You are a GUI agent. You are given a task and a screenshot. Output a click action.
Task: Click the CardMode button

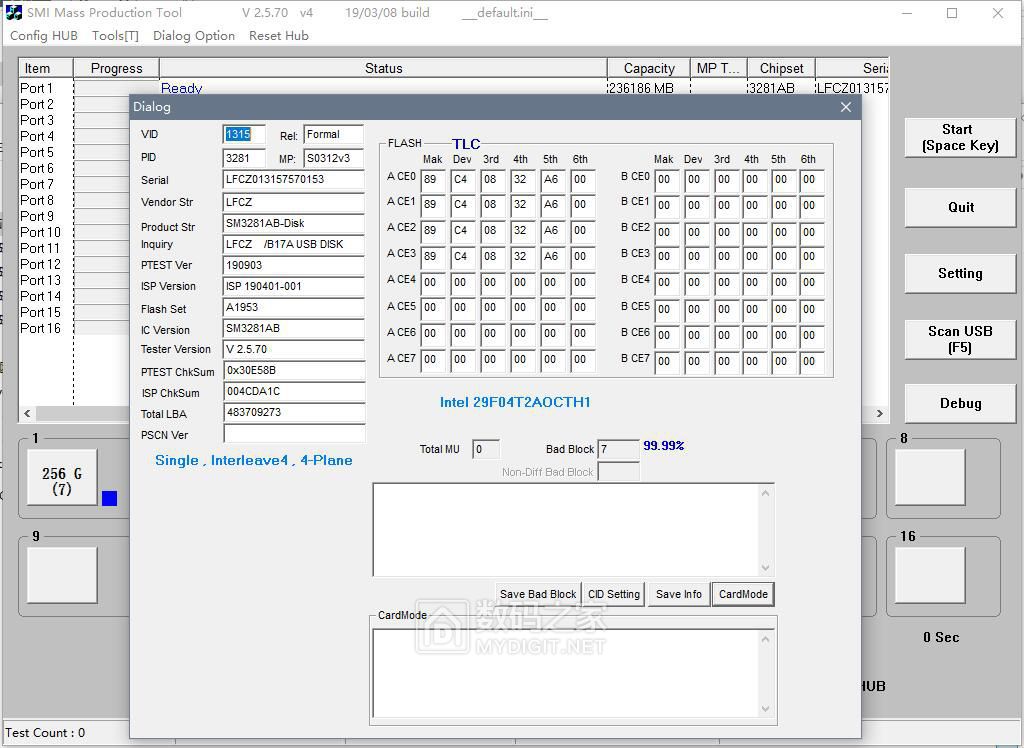pos(743,594)
